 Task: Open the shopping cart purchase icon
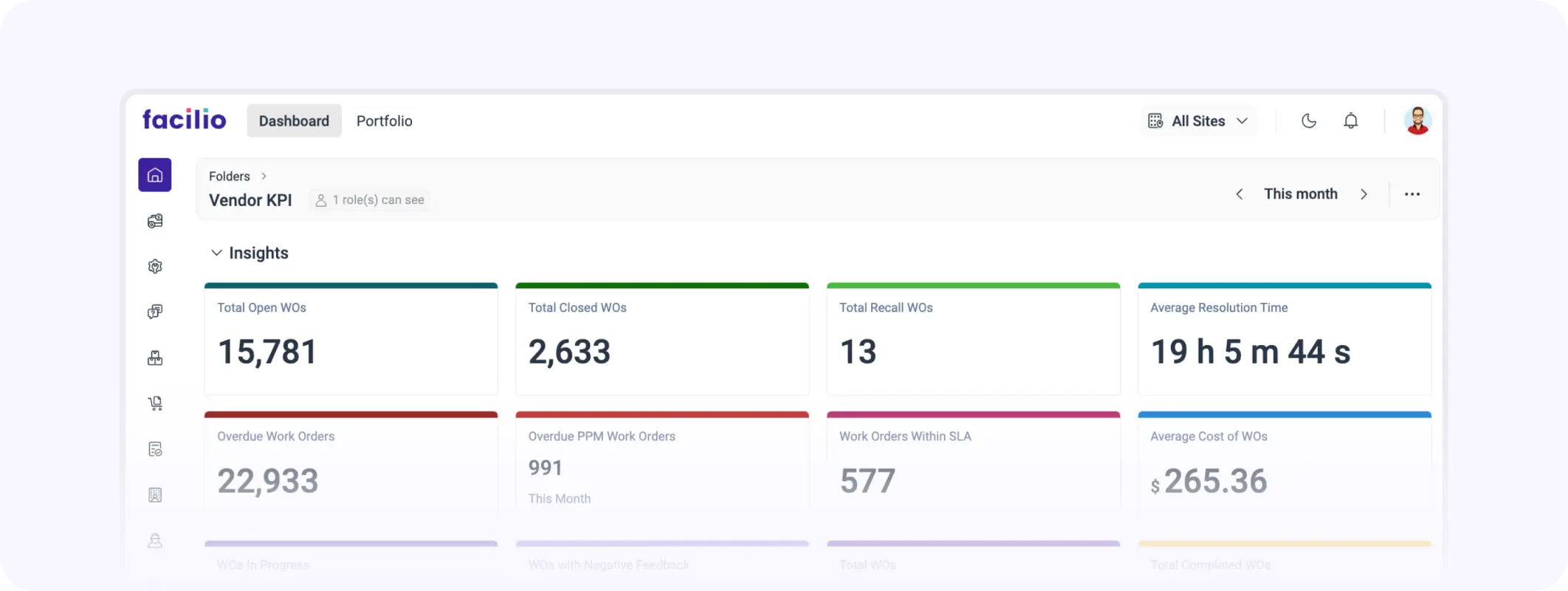pyautogui.click(x=155, y=403)
